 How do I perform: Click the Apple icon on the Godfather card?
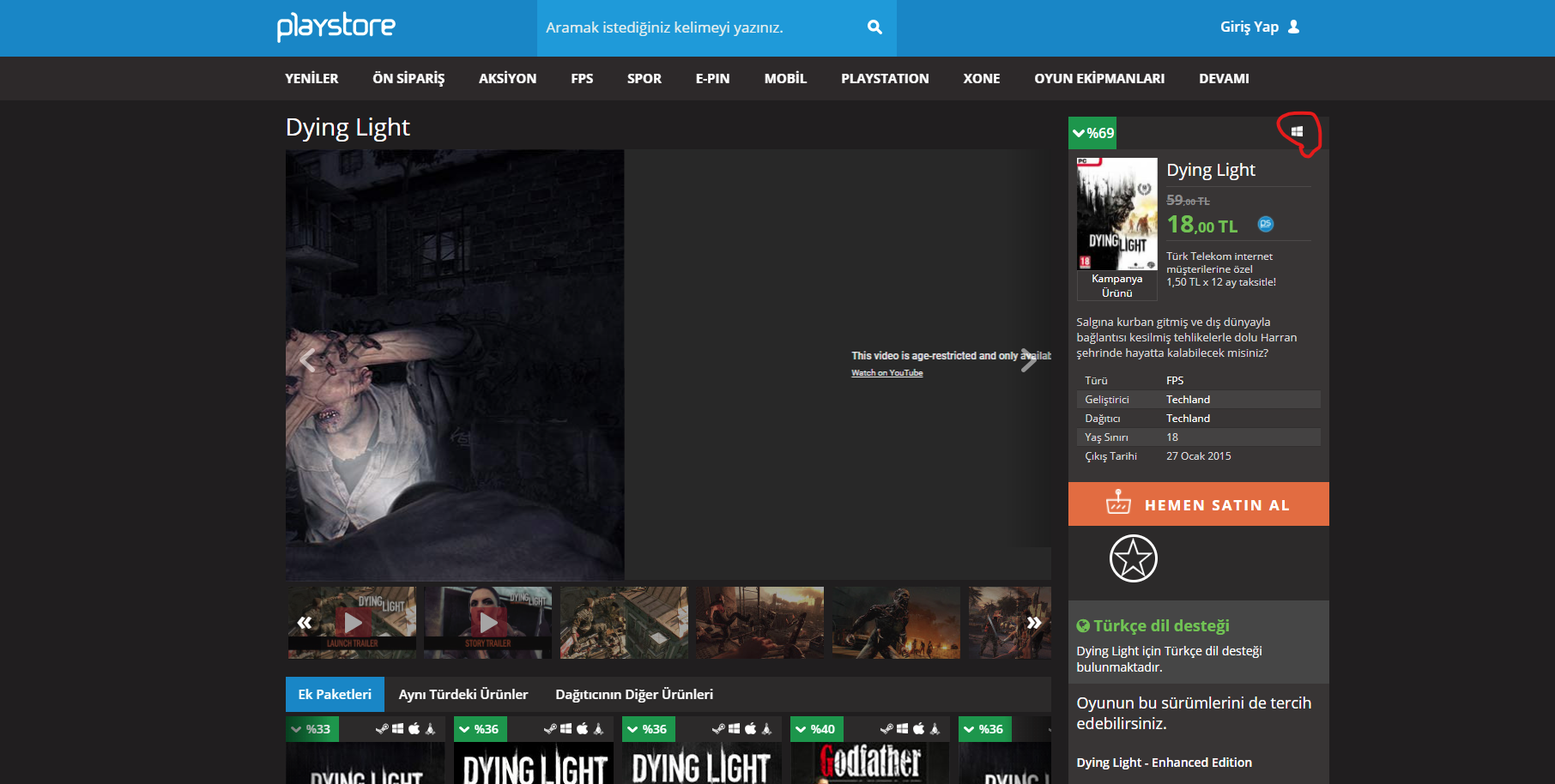tap(919, 729)
